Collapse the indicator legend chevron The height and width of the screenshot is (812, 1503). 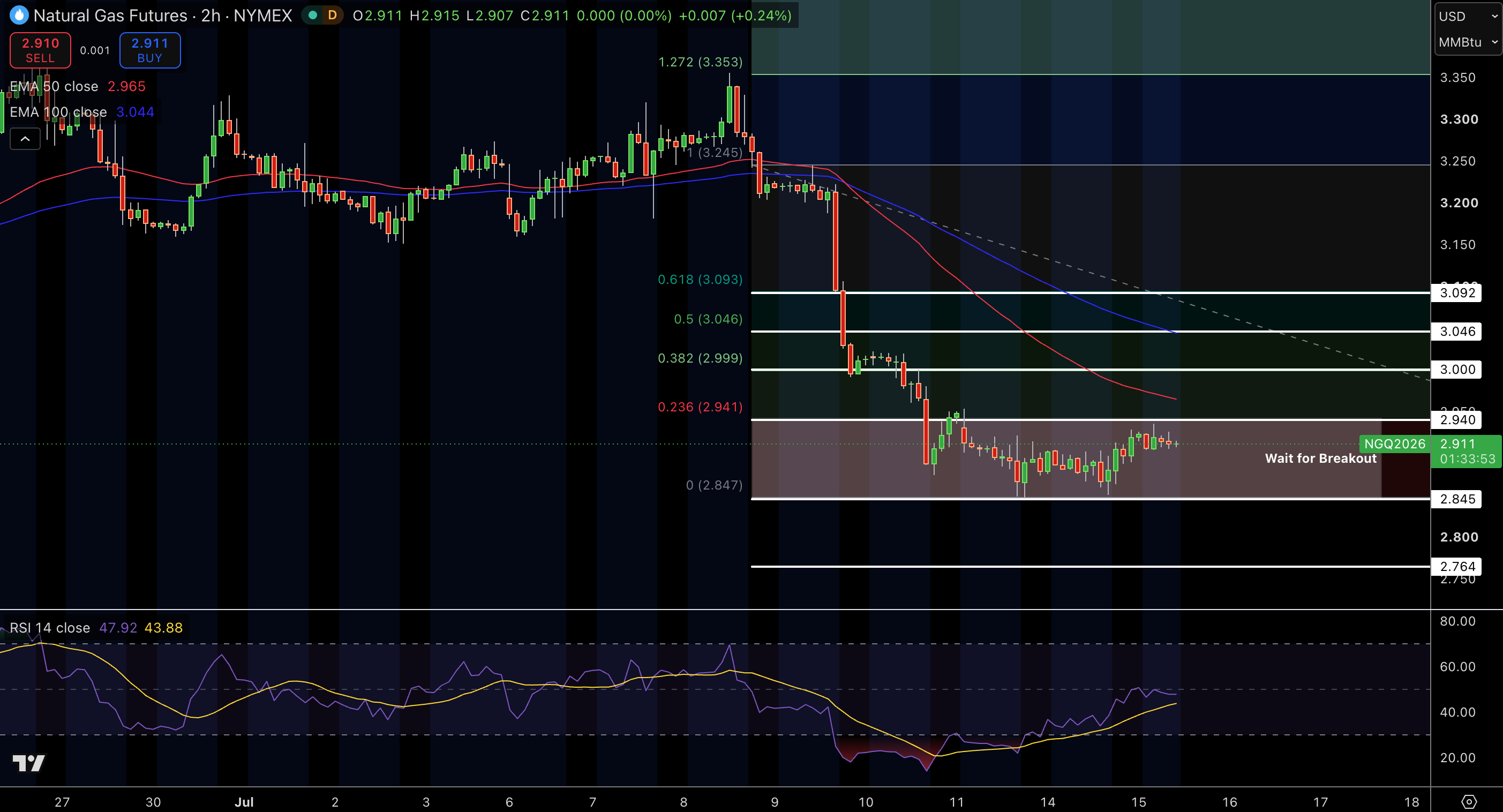25,139
